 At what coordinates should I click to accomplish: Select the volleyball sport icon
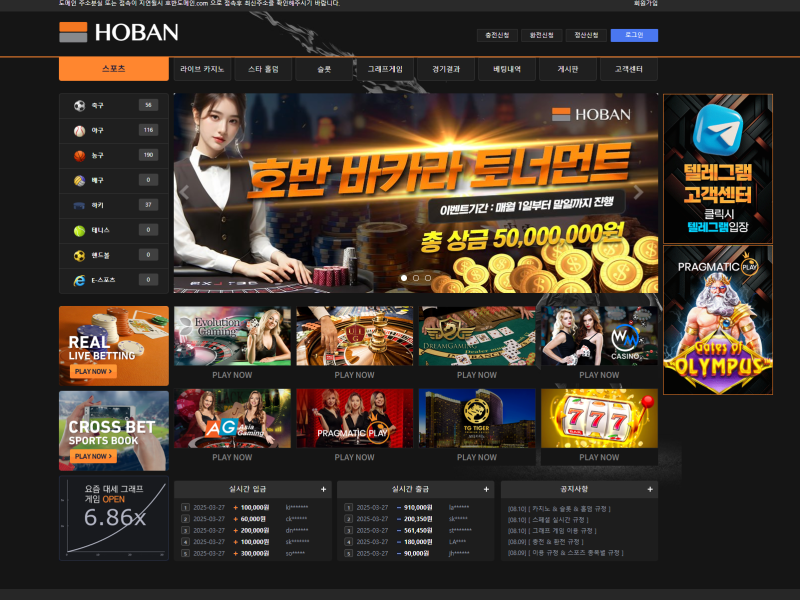pos(79,180)
